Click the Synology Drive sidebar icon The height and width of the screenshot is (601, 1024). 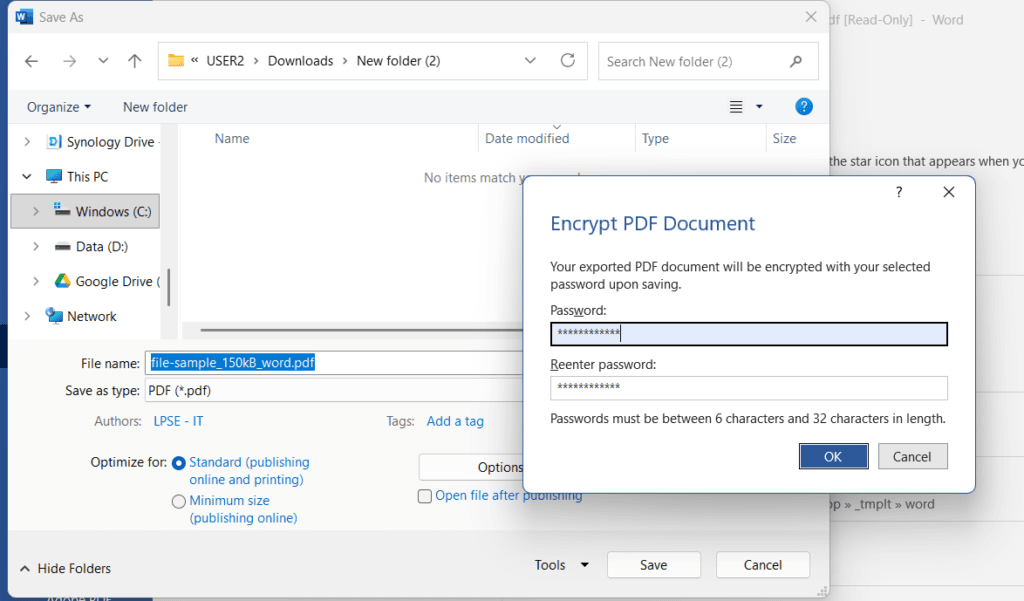tap(54, 142)
